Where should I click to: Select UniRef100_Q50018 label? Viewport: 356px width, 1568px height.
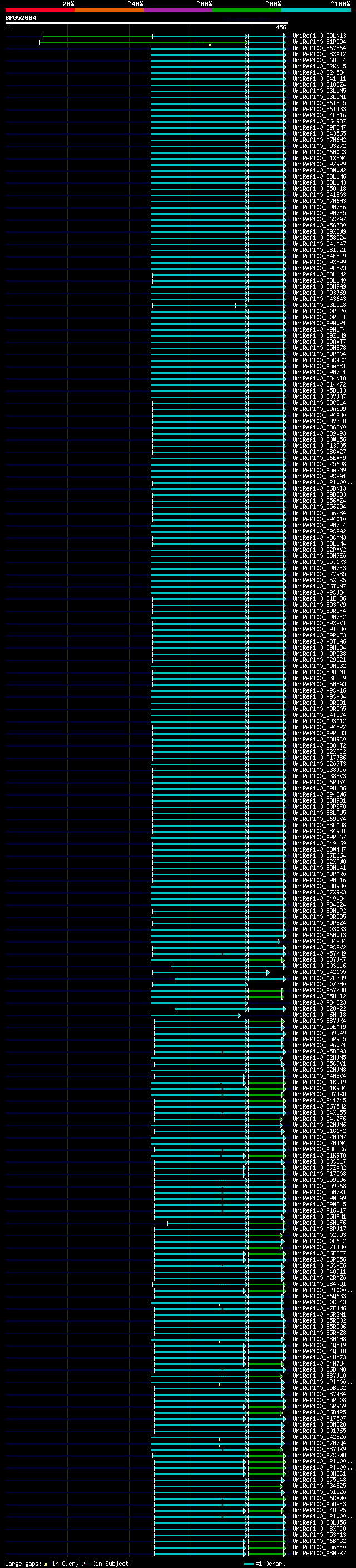coord(319,189)
